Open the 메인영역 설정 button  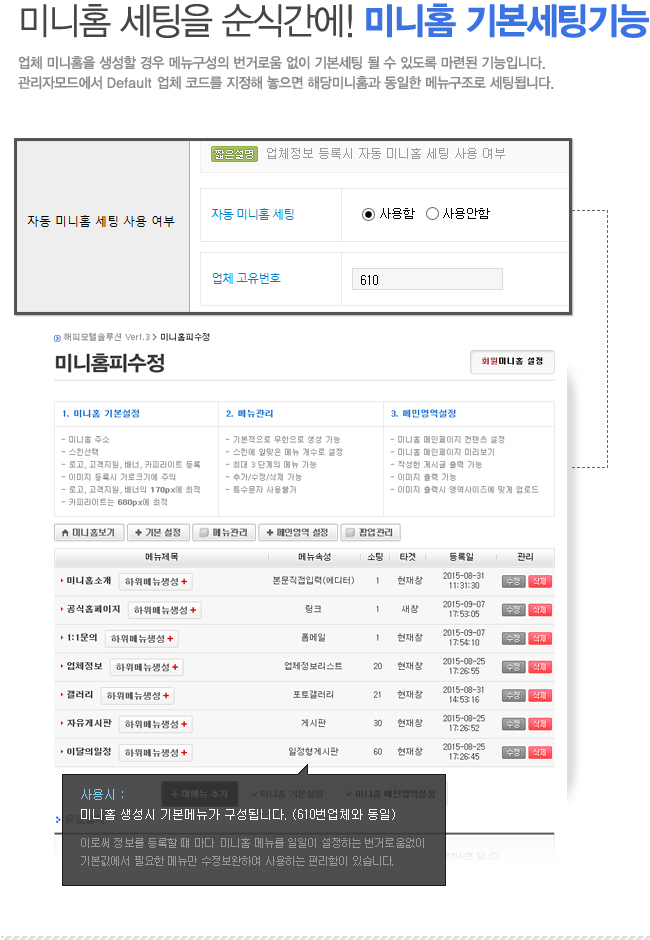pyautogui.click(x=298, y=532)
